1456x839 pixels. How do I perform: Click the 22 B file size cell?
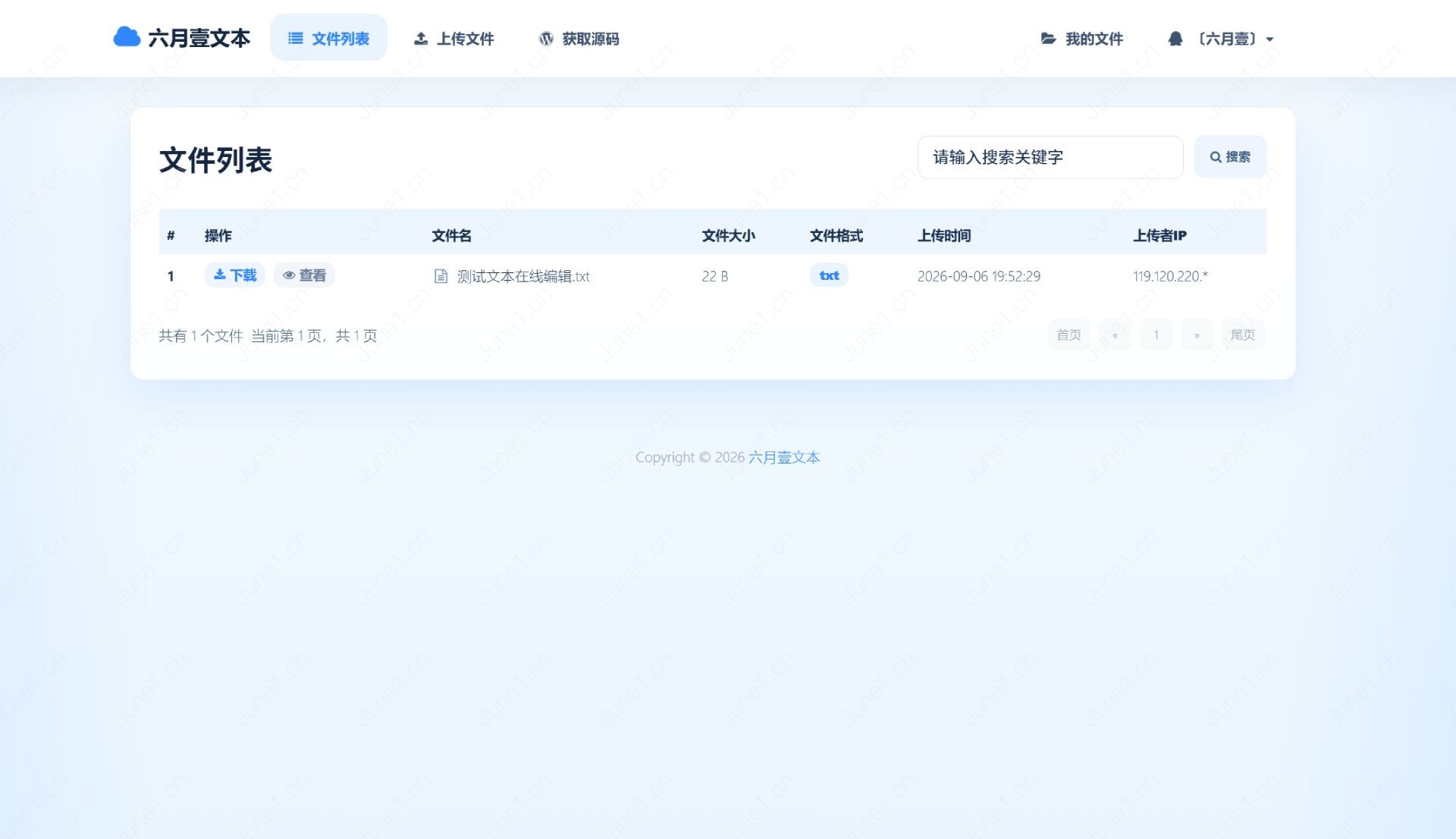click(x=714, y=276)
